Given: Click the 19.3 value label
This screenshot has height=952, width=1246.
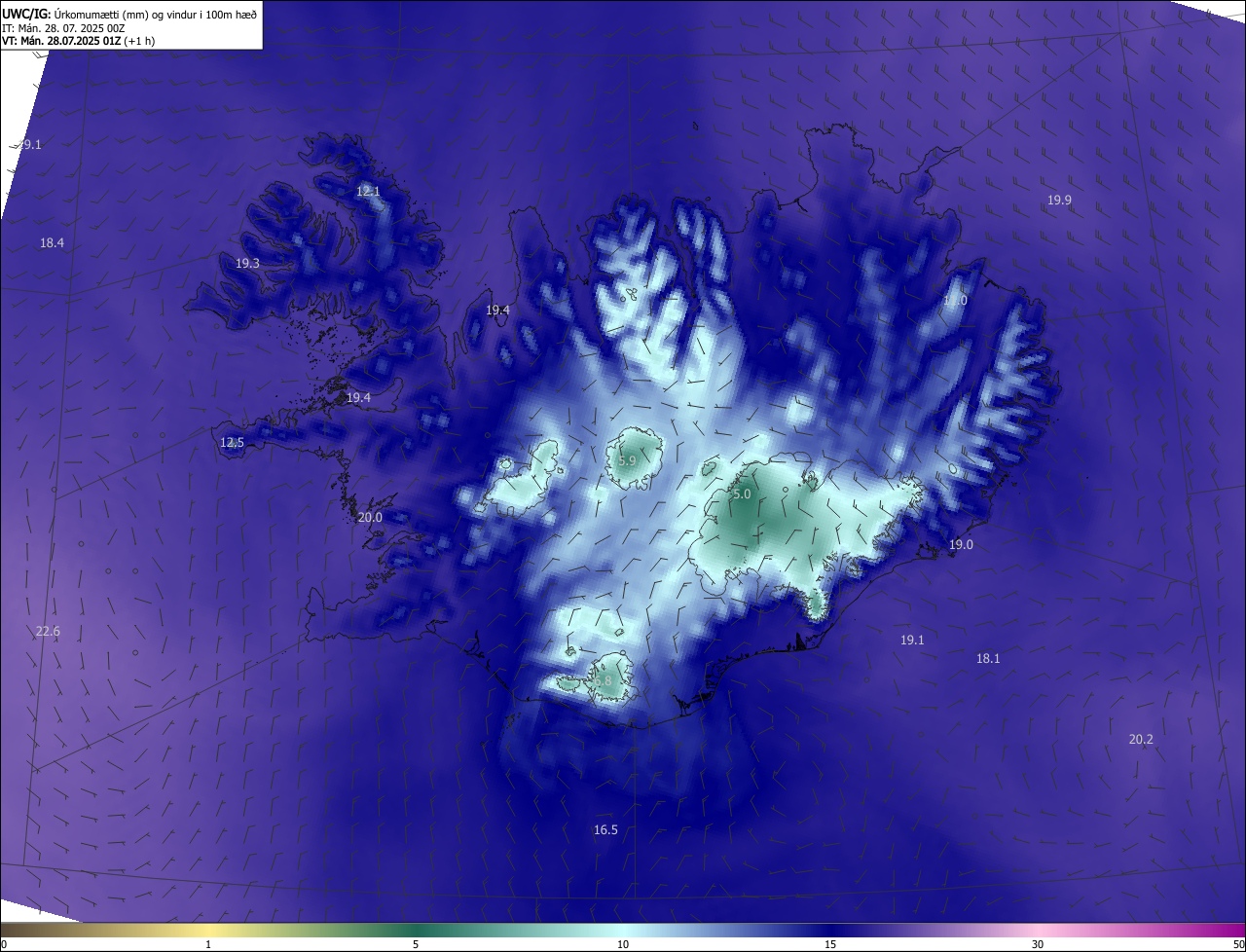Looking at the screenshot, I should point(247,264).
